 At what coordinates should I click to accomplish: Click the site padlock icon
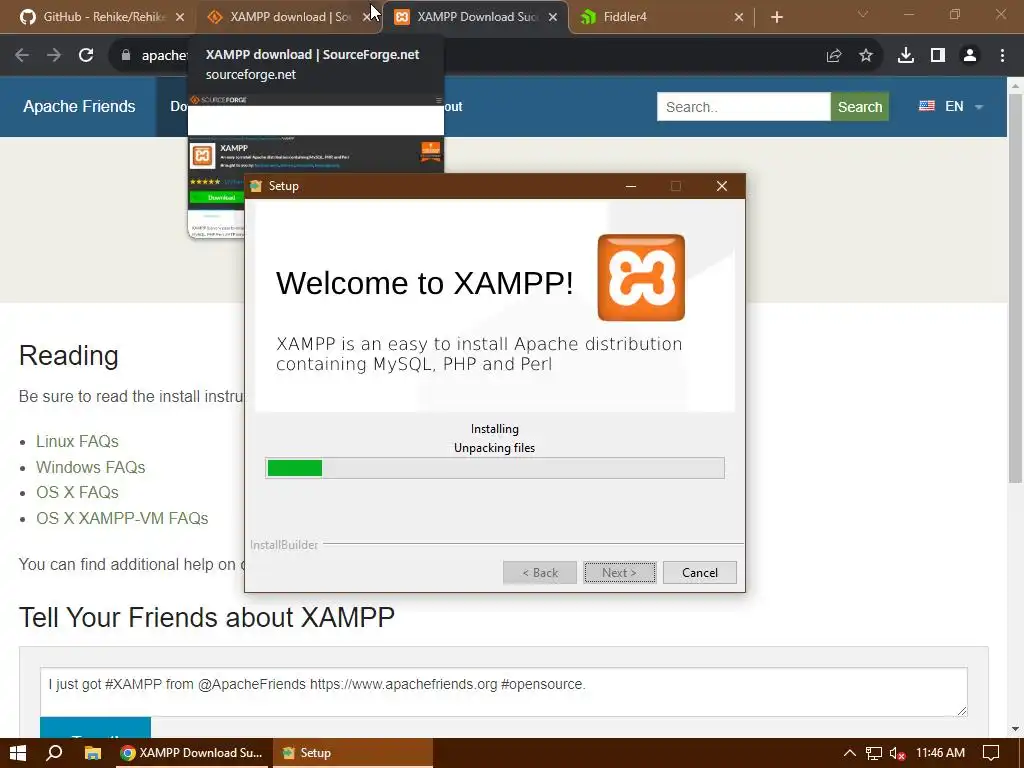pyautogui.click(x=125, y=56)
